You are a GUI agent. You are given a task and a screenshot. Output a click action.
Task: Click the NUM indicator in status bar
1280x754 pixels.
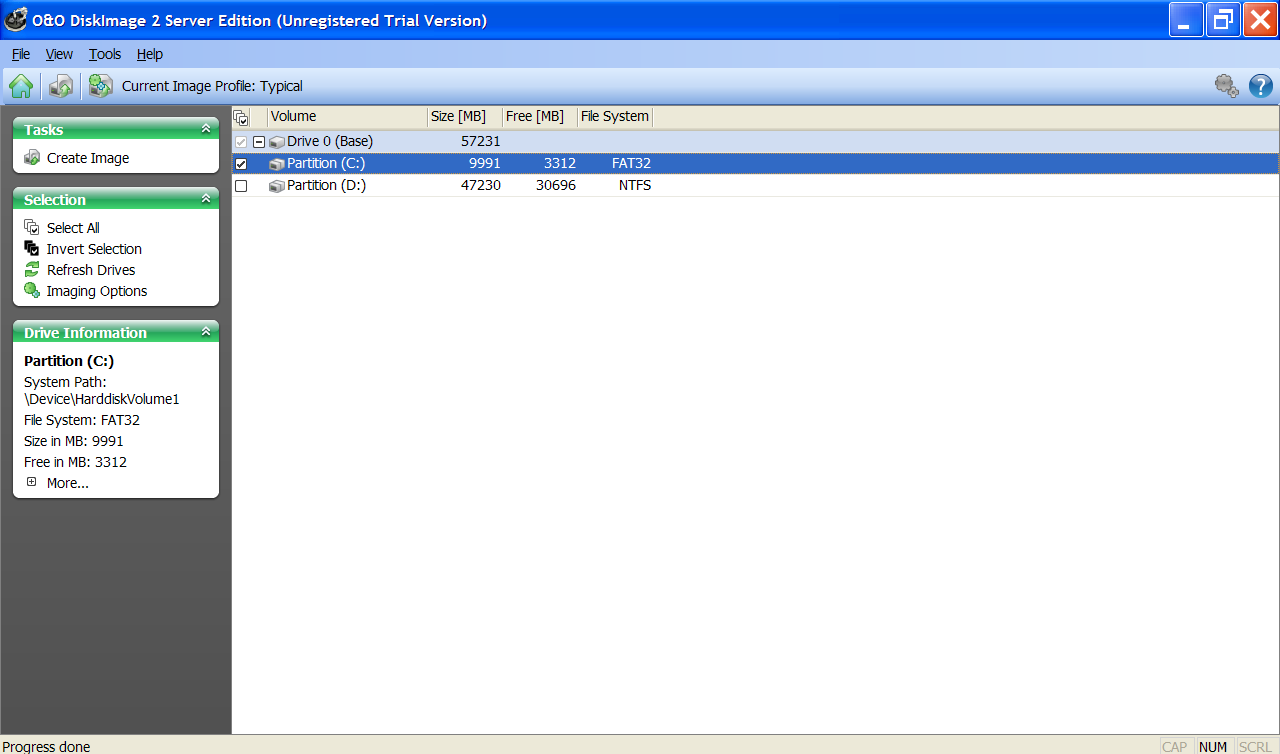pyautogui.click(x=1213, y=746)
